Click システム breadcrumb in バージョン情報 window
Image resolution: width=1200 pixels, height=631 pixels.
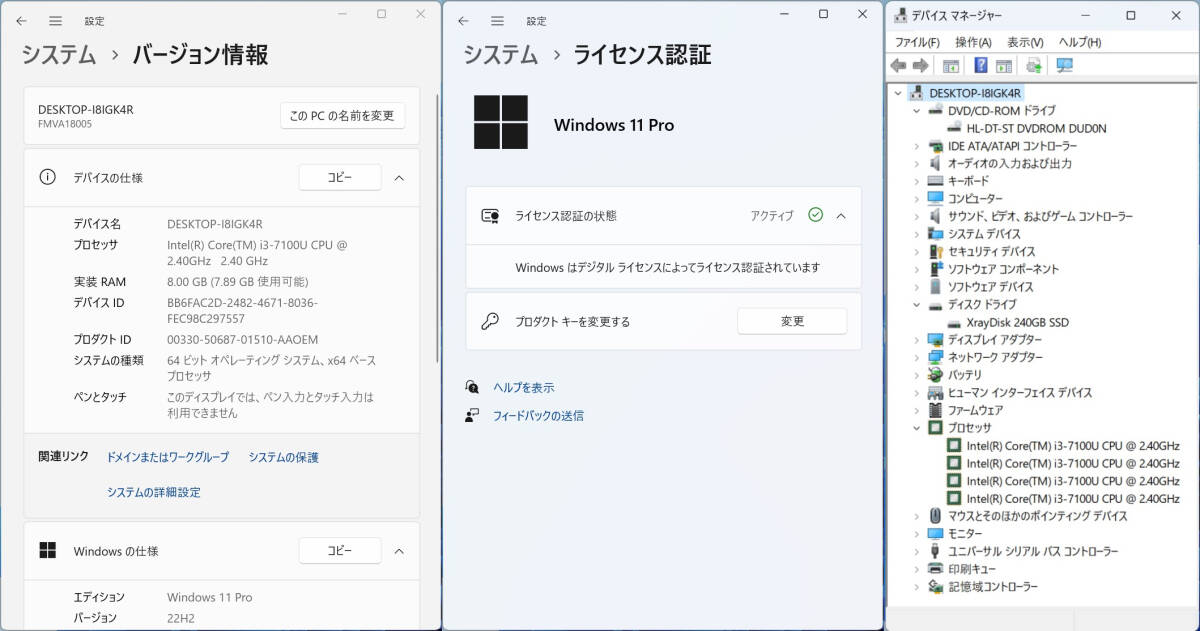59,55
